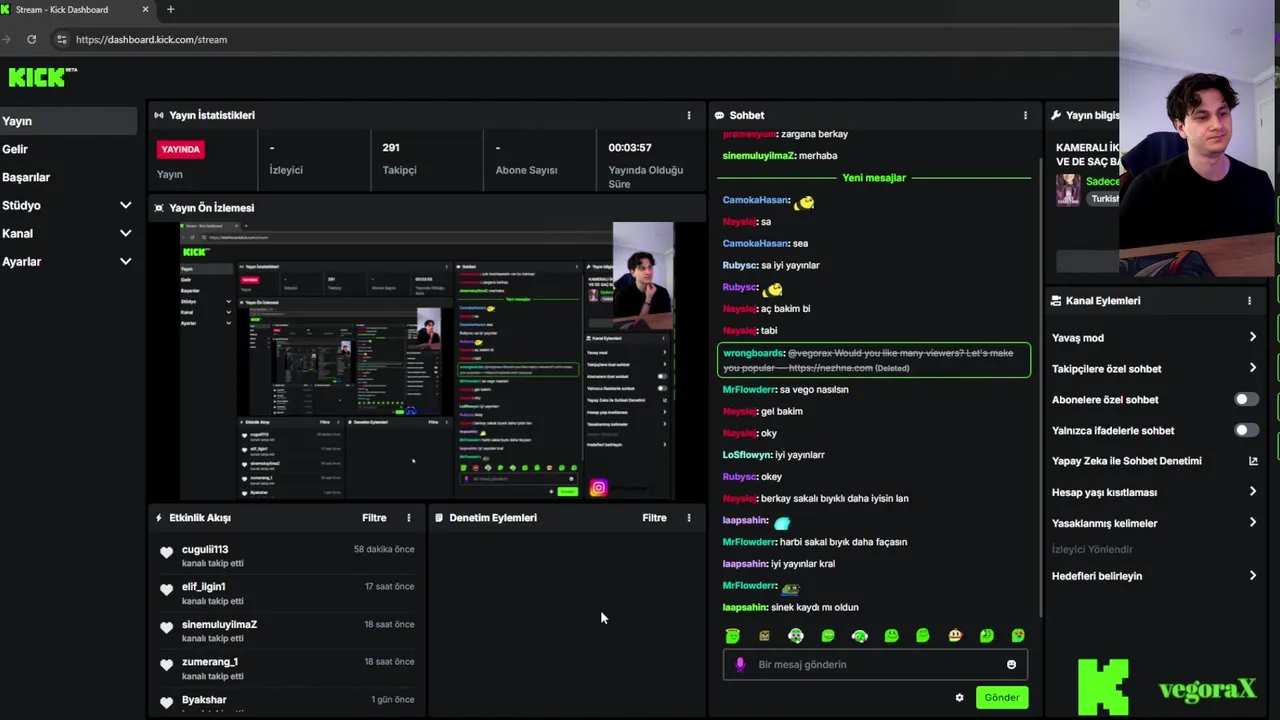Select Gelir in the sidebar

tap(68, 149)
